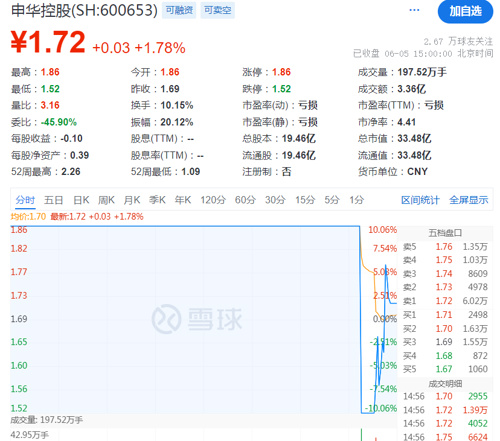Screen dimensions: 500x441
Task: Click the 买4 row at 1.68
Action: point(445,356)
